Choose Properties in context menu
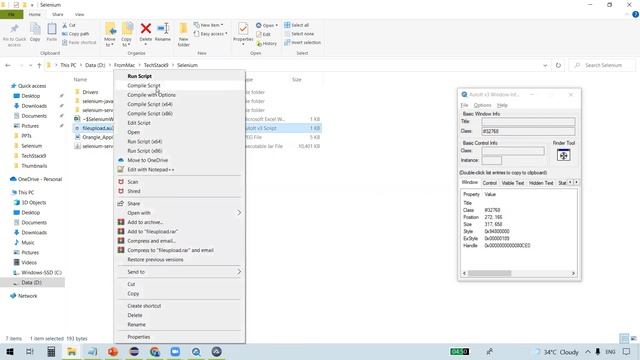Screen dimensions: 640x360 tap(180, 337)
